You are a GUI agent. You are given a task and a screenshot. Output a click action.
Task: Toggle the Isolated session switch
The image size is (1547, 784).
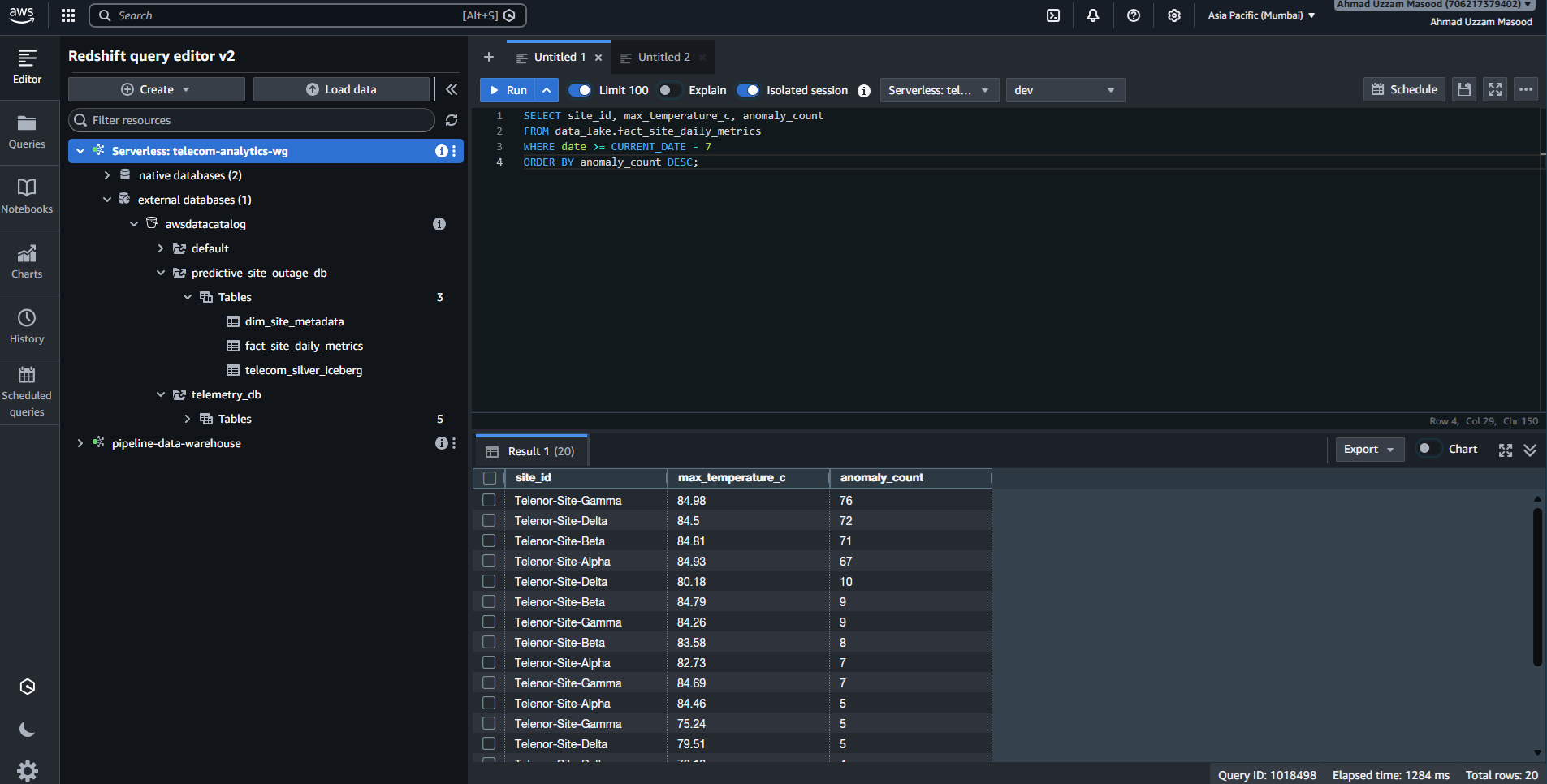click(x=748, y=90)
